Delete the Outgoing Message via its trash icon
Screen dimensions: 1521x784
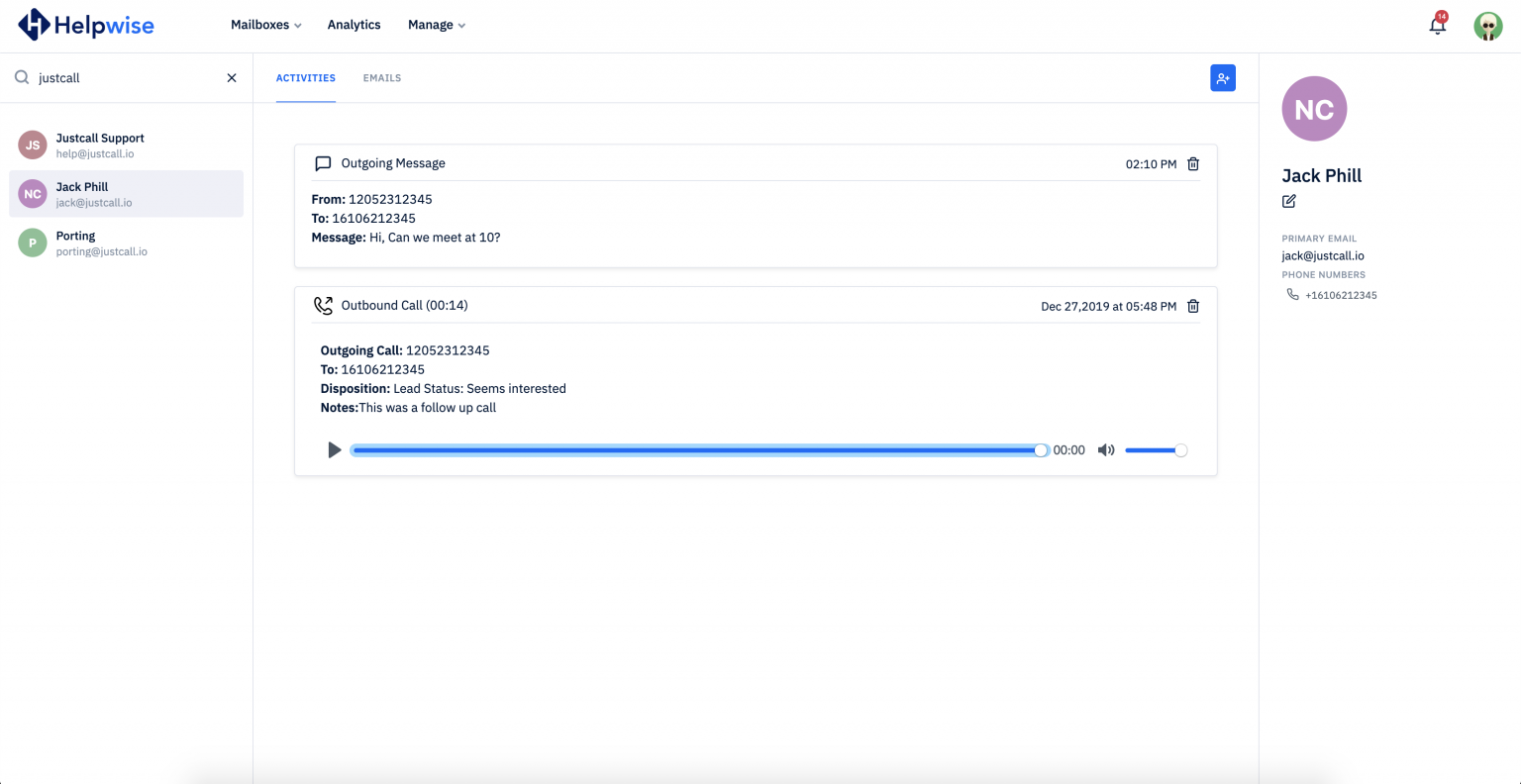(x=1193, y=164)
